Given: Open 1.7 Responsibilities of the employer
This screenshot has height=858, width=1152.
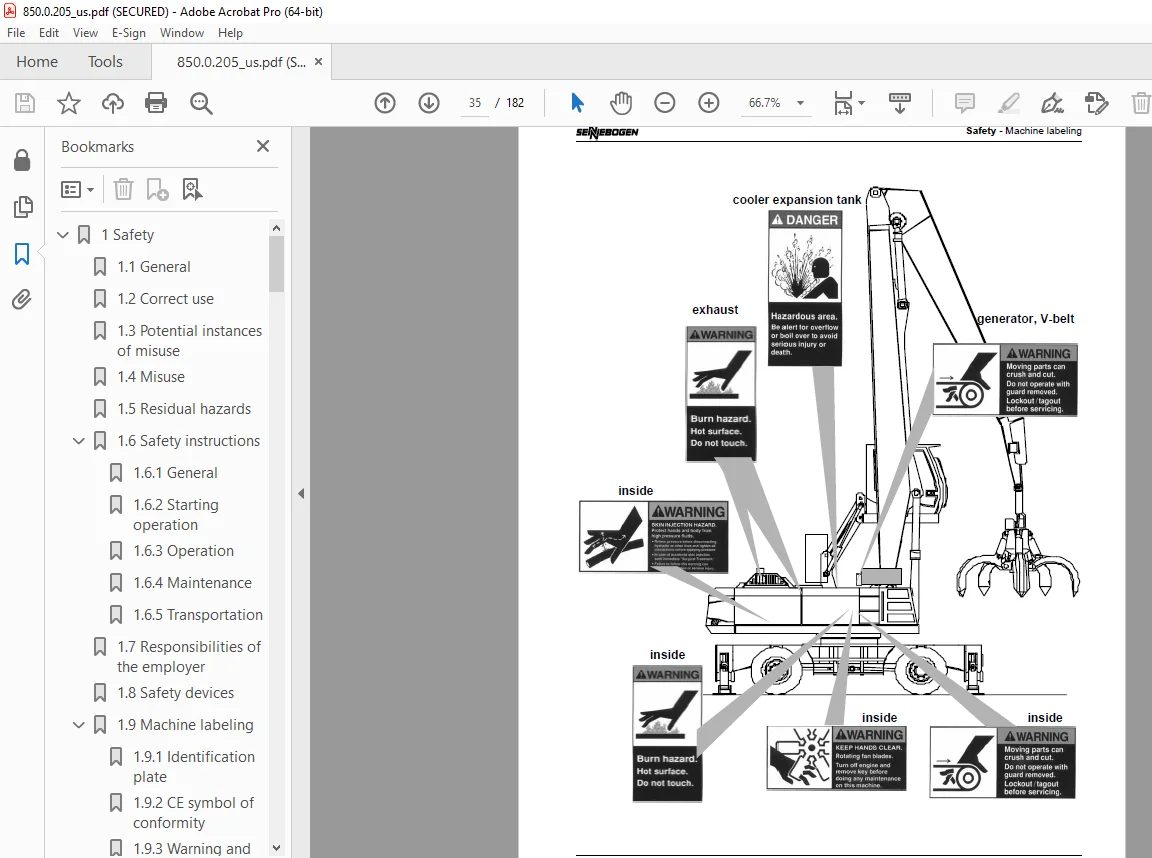Looking at the screenshot, I should (x=189, y=657).
